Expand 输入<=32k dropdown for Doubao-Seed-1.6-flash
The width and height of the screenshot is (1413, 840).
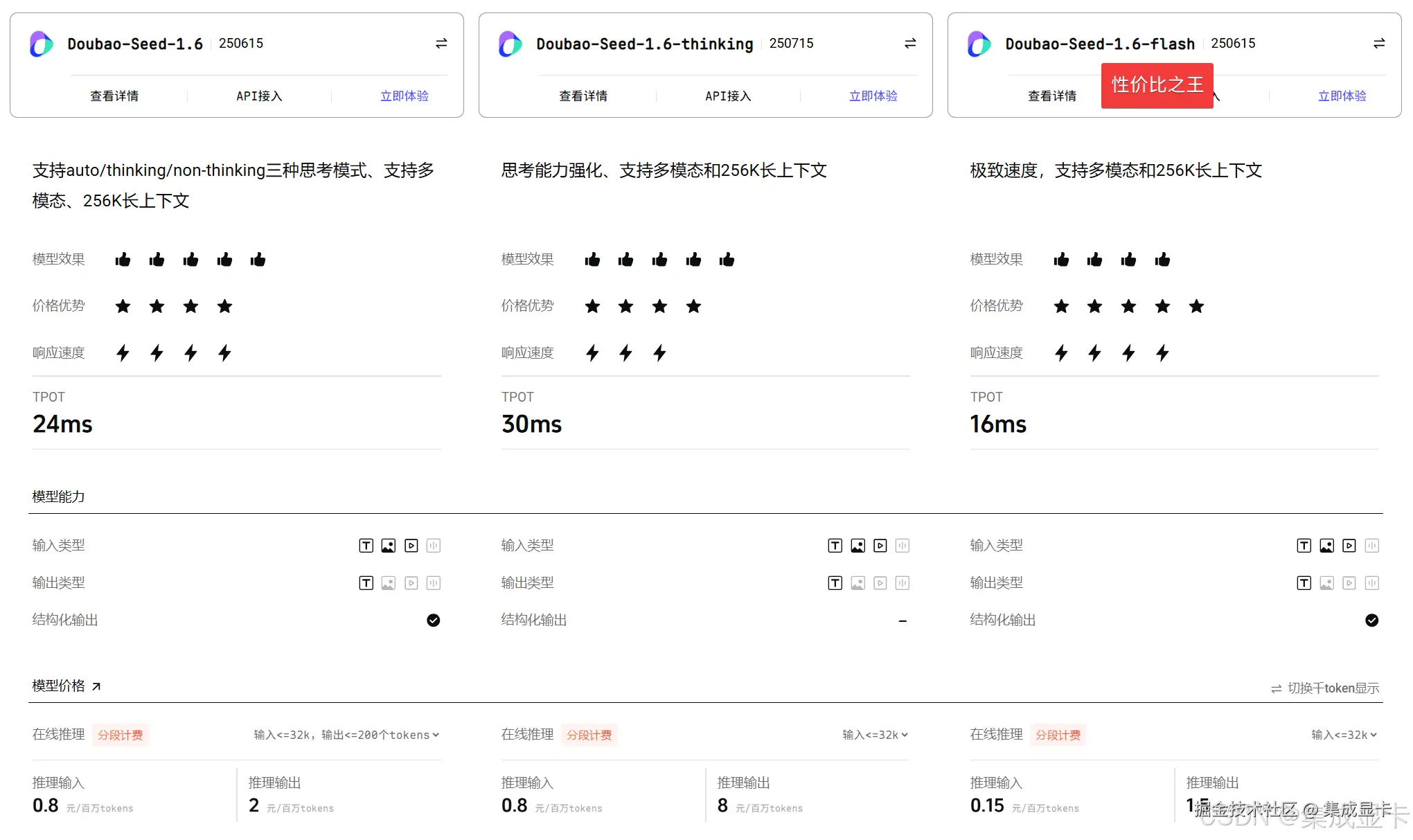click(x=1344, y=735)
